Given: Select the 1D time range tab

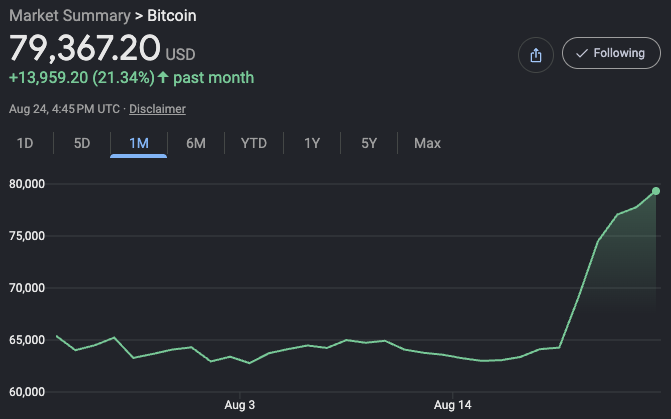Looking at the screenshot, I should coord(25,143).
